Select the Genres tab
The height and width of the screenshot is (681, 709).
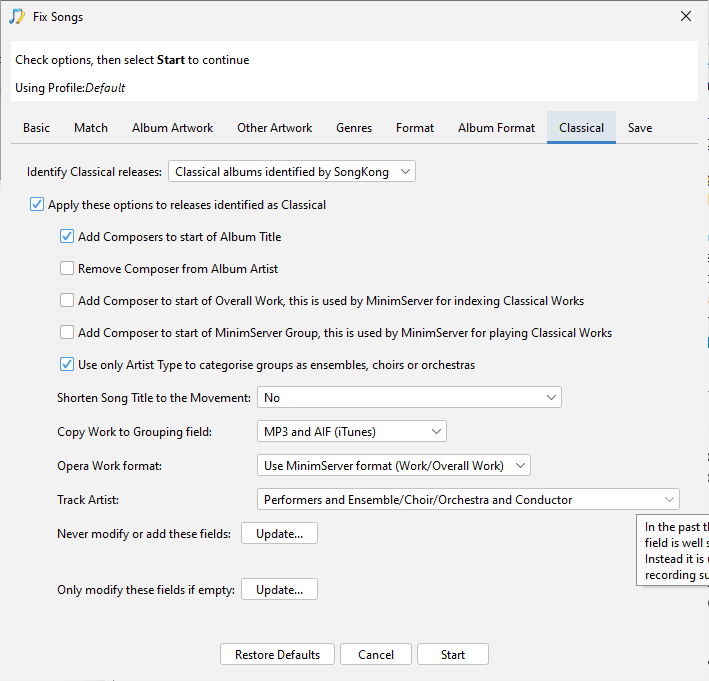click(x=354, y=128)
